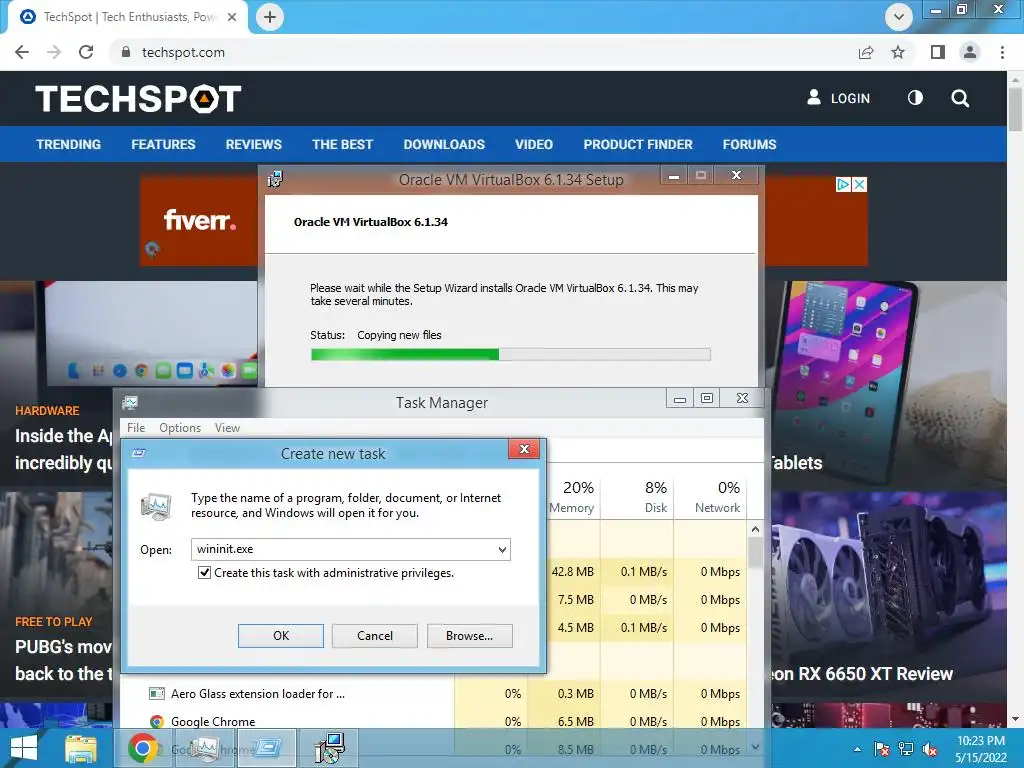
Task: Open the DOWNLOADS section
Action: pos(444,144)
